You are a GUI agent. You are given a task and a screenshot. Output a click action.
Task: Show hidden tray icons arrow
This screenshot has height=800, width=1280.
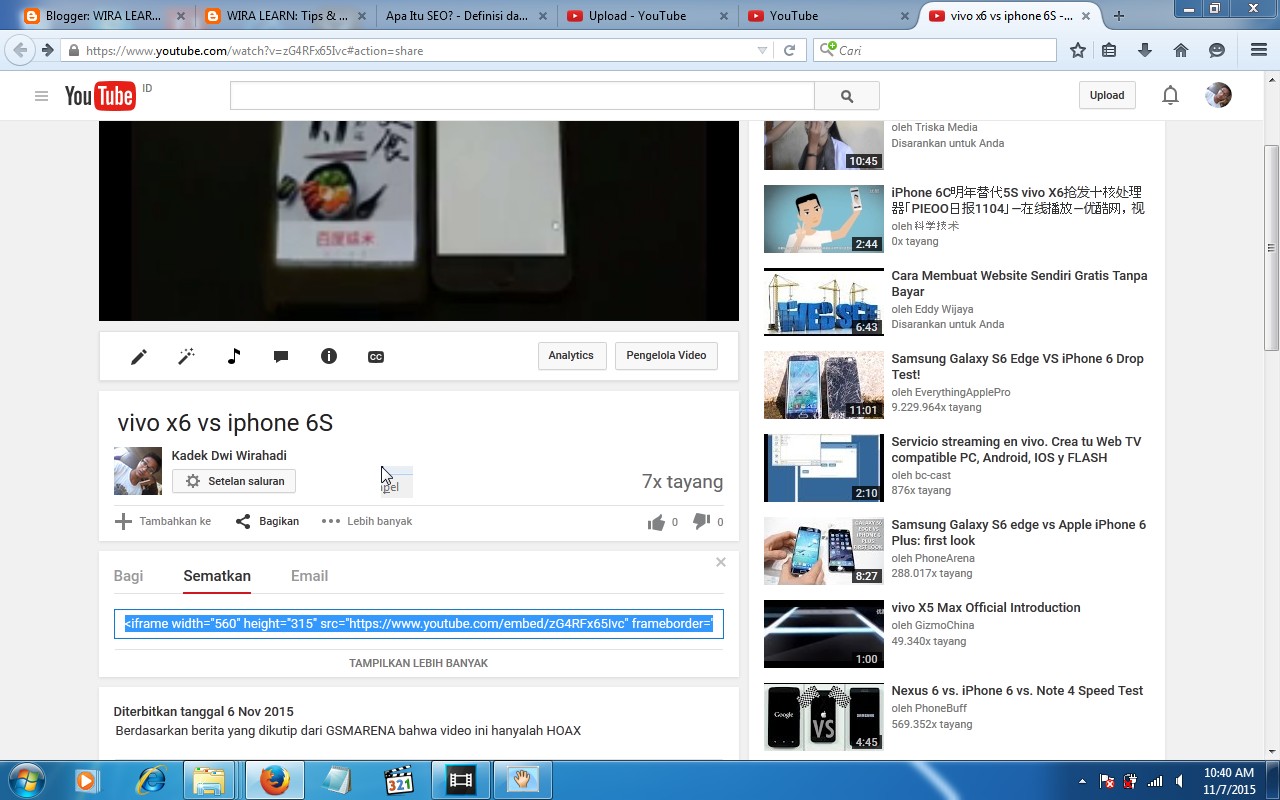coord(1082,781)
